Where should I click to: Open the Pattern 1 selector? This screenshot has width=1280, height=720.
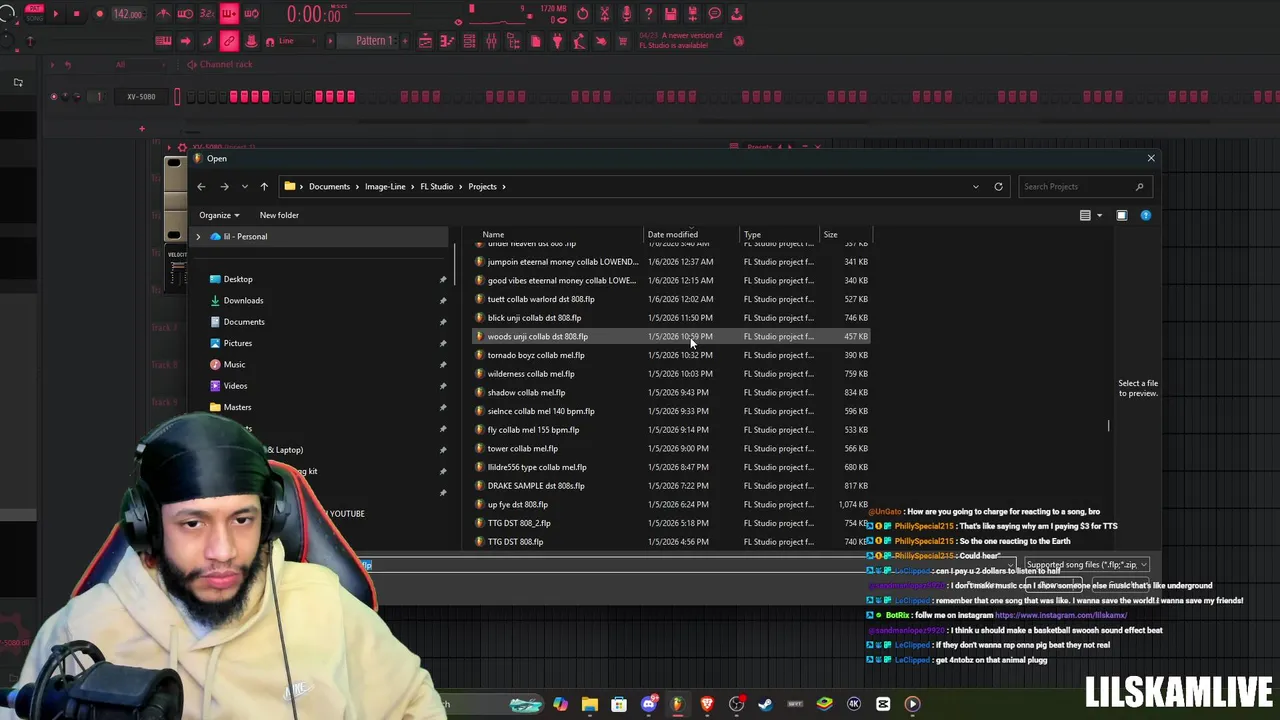click(374, 41)
